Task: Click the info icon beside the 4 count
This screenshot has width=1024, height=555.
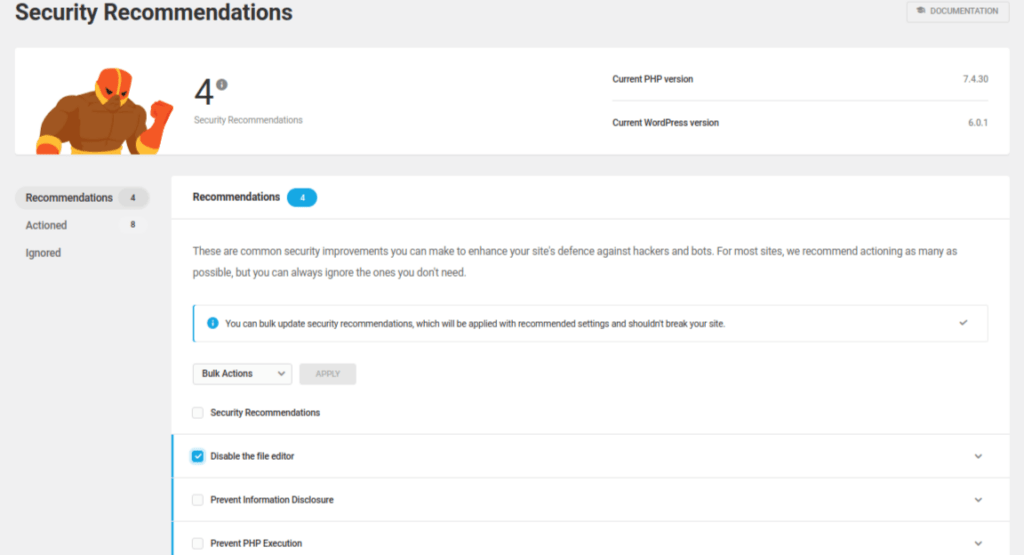Action: (222, 84)
